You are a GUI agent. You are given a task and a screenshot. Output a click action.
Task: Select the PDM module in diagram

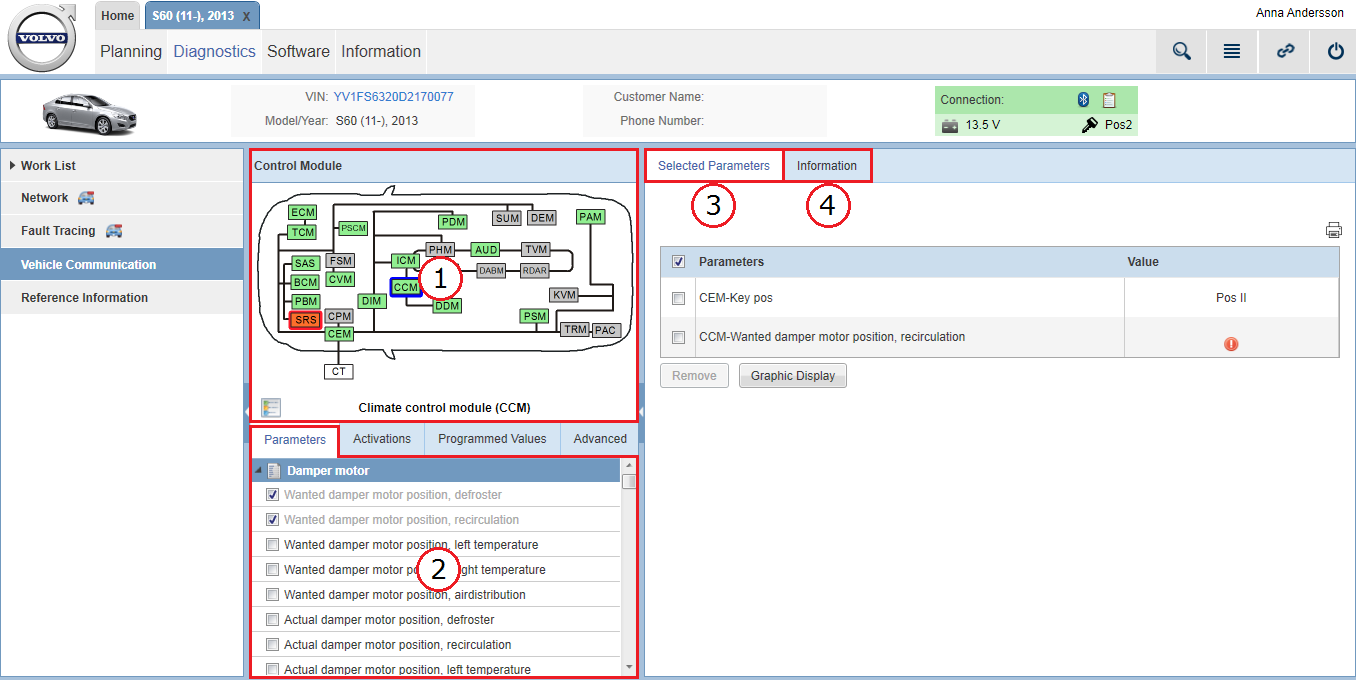[453, 222]
